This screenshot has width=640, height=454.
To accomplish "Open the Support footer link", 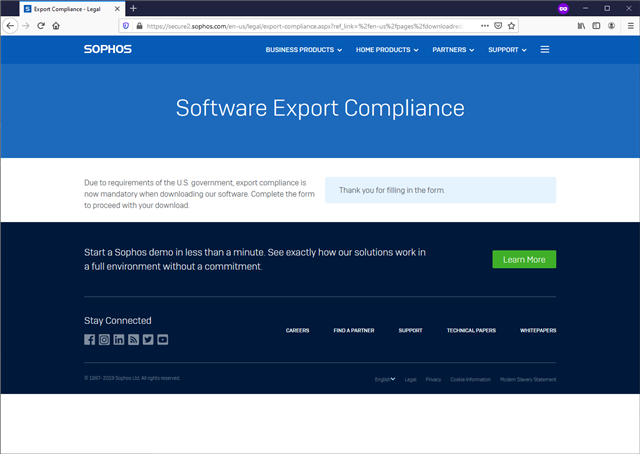I will [x=411, y=330].
